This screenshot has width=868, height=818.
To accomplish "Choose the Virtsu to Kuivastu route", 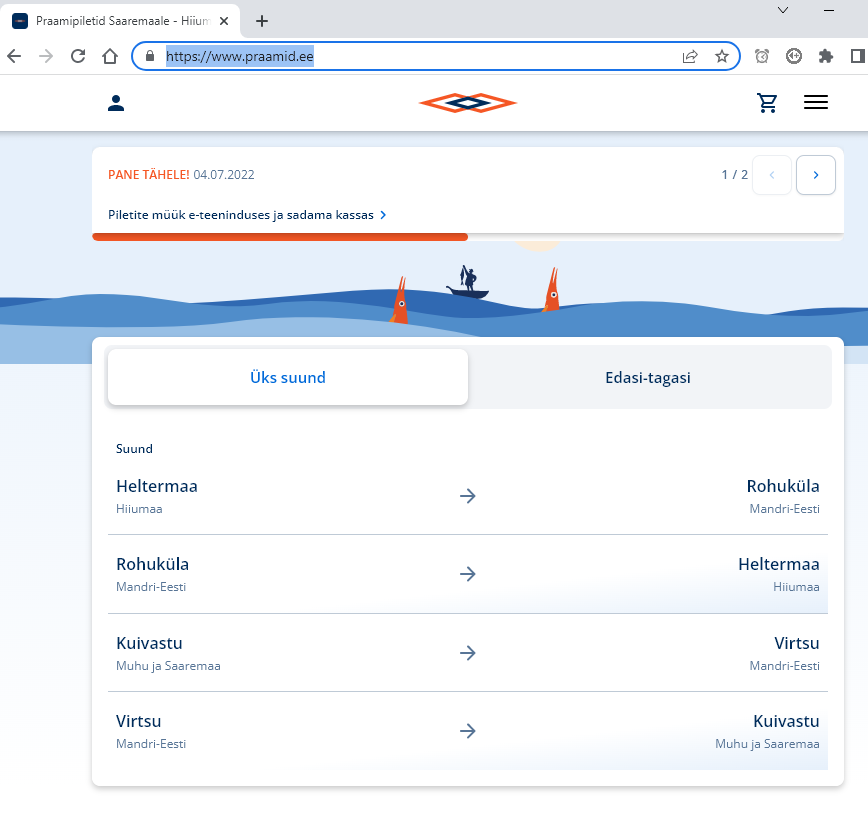I will coord(467,731).
